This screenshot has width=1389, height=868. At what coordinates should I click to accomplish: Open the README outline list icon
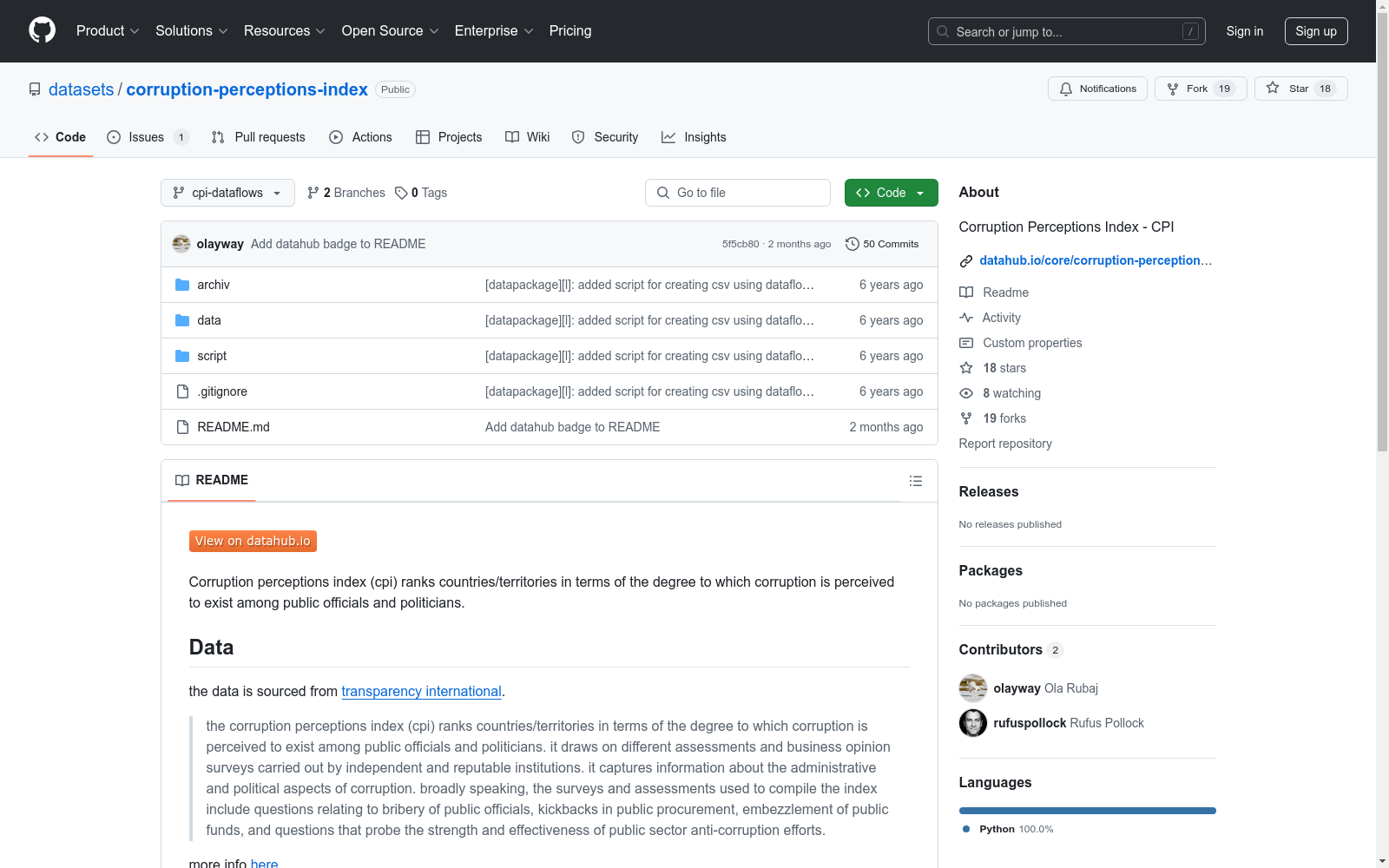[x=915, y=481]
